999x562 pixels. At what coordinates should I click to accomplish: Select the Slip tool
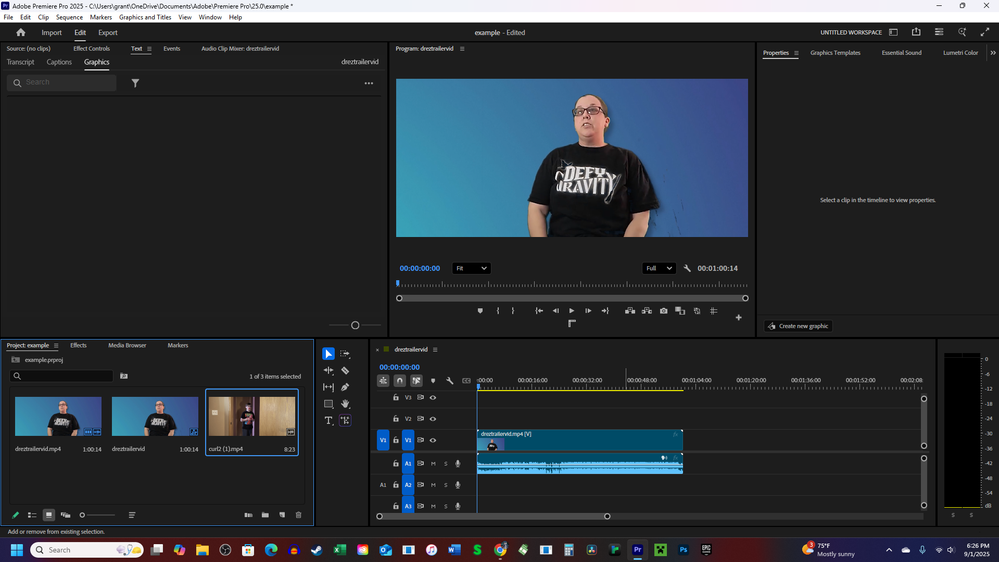point(328,387)
